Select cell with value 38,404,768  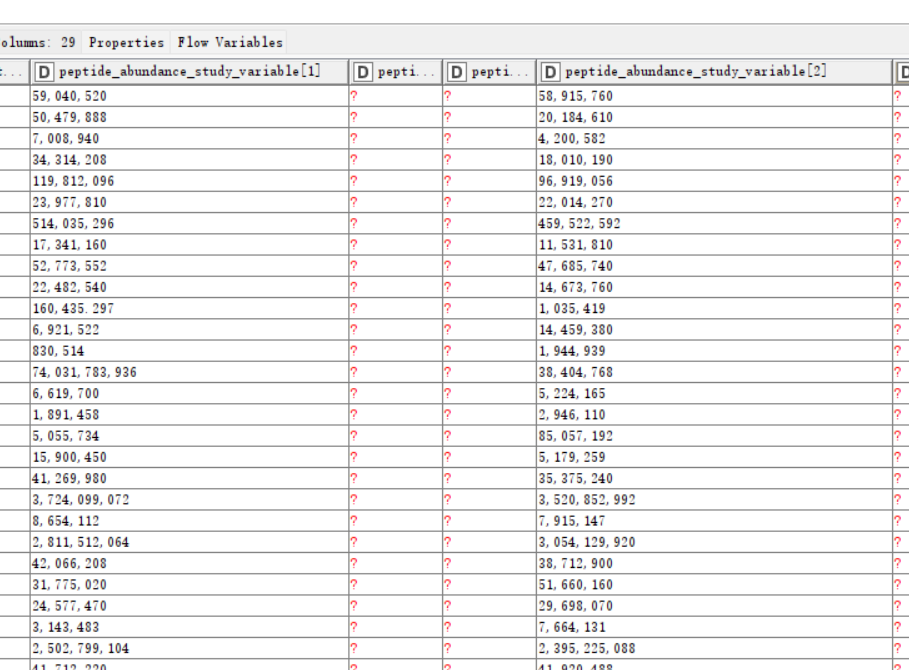pos(714,372)
